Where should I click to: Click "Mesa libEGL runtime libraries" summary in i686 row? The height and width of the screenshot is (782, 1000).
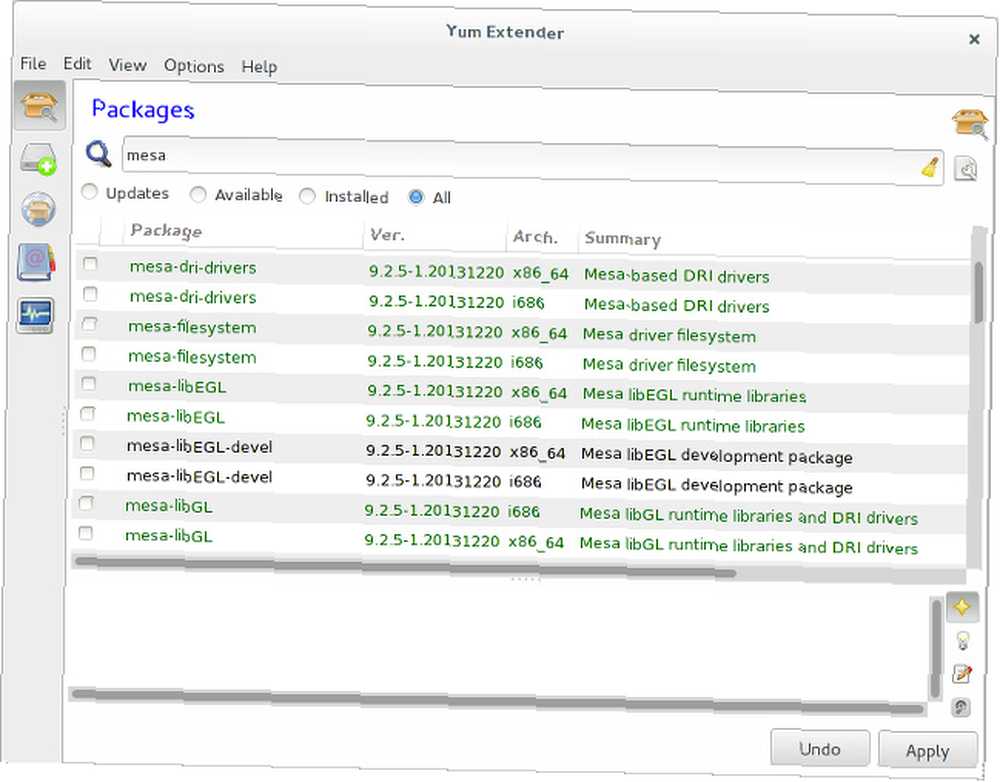[x=693, y=425]
